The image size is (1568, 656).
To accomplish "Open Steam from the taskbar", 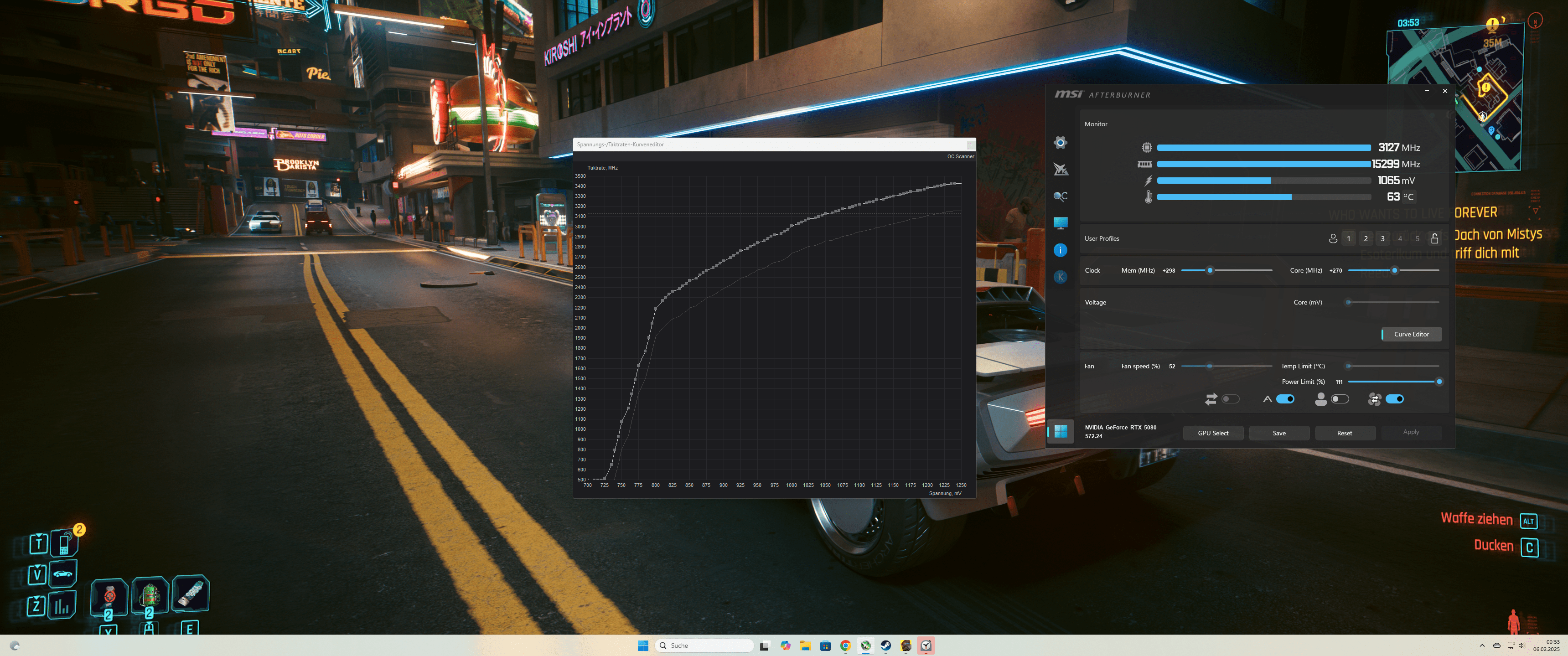I will (x=885, y=646).
